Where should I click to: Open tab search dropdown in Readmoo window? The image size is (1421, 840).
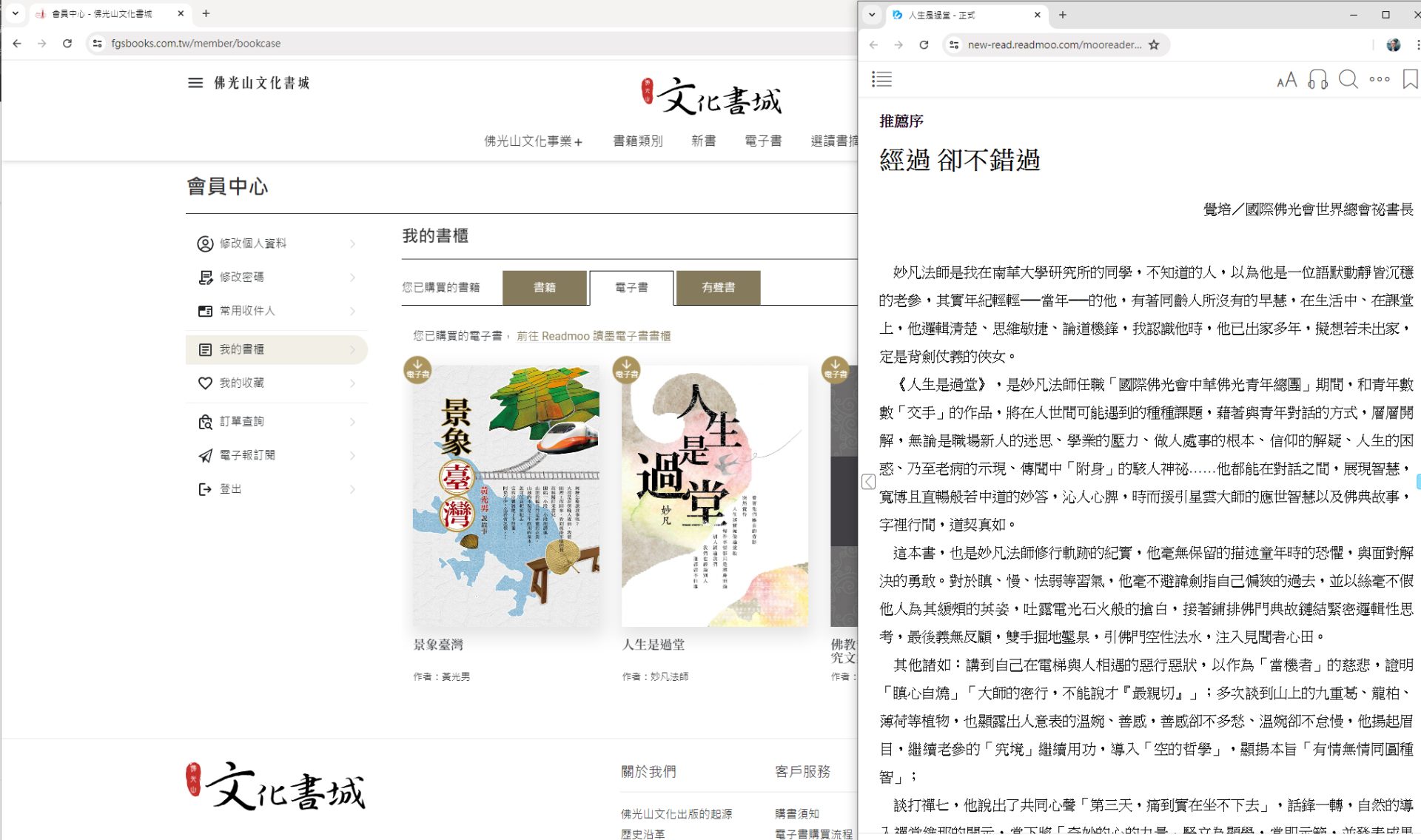tap(872, 15)
